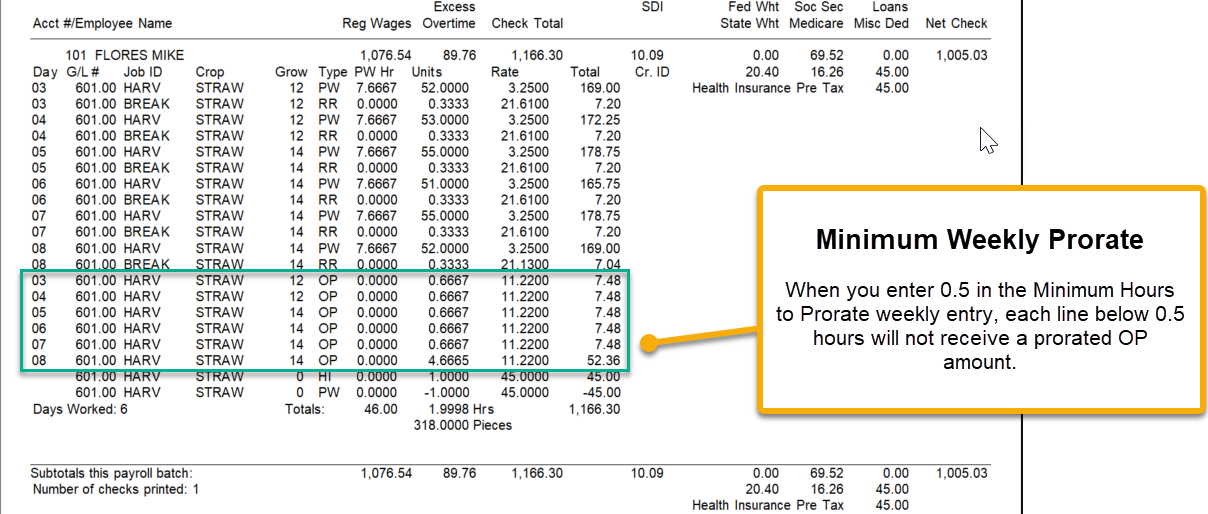The height and width of the screenshot is (514, 1208).
Task: Click the Minimum Weekly Prorate callout title
Action: tap(980, 241)
